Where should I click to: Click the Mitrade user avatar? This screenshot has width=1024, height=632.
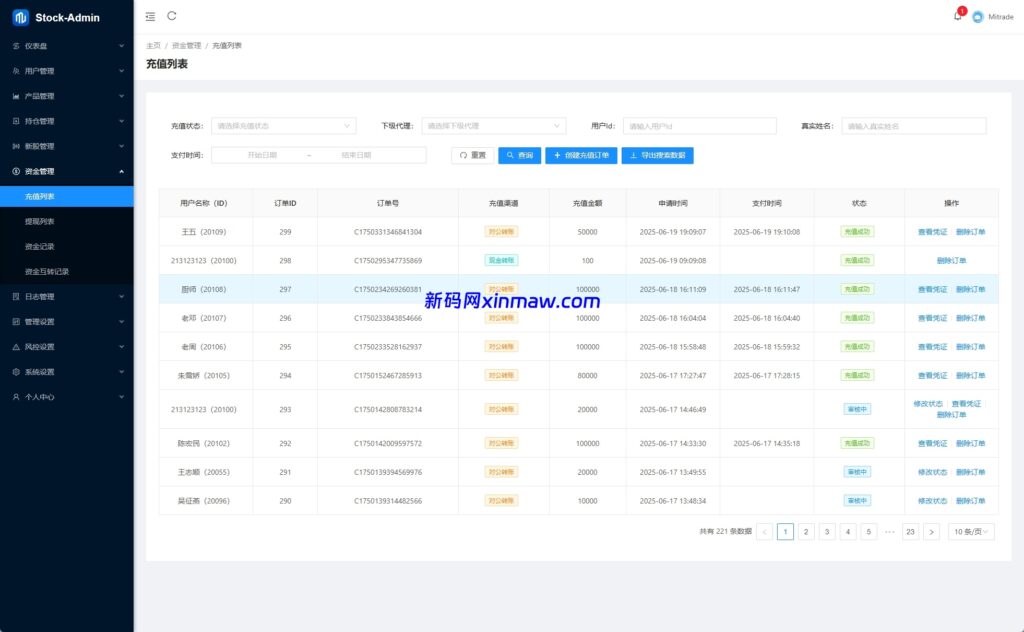pyautogui.click(x=977, y=17)
